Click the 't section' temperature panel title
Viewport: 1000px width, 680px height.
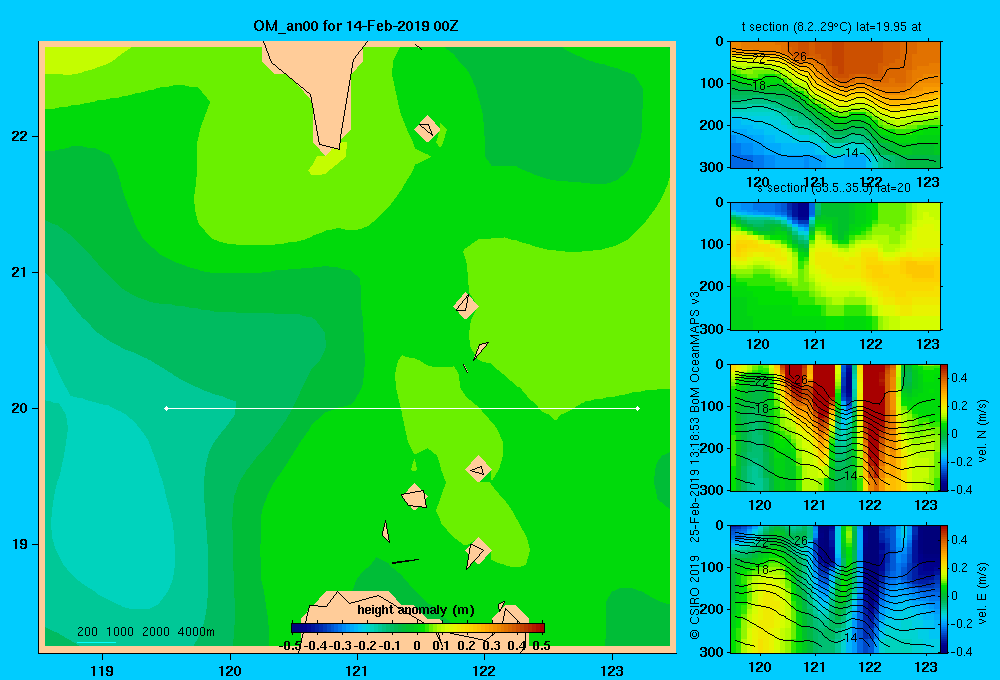pos(831,27)
